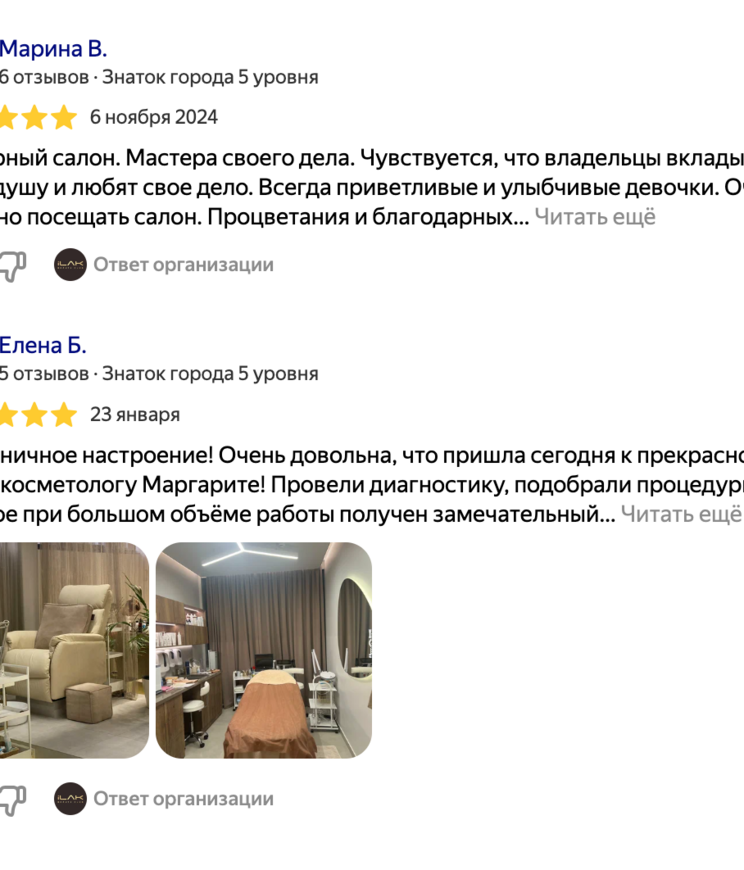744x870 pixels.
Task: Expand organization reply to Елена's review
Action: [x=184, y=798]
